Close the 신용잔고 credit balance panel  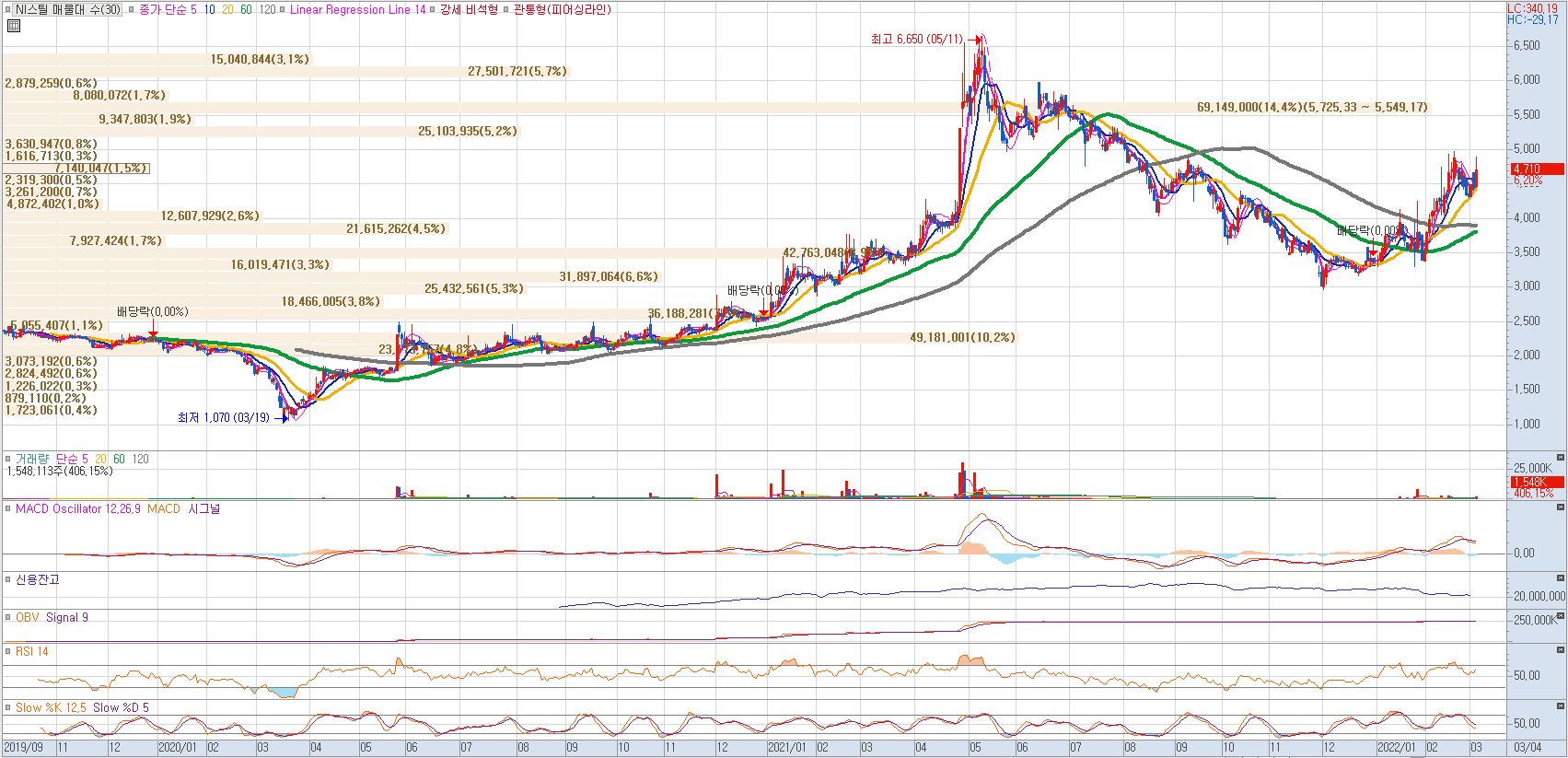click(1561, 578)
